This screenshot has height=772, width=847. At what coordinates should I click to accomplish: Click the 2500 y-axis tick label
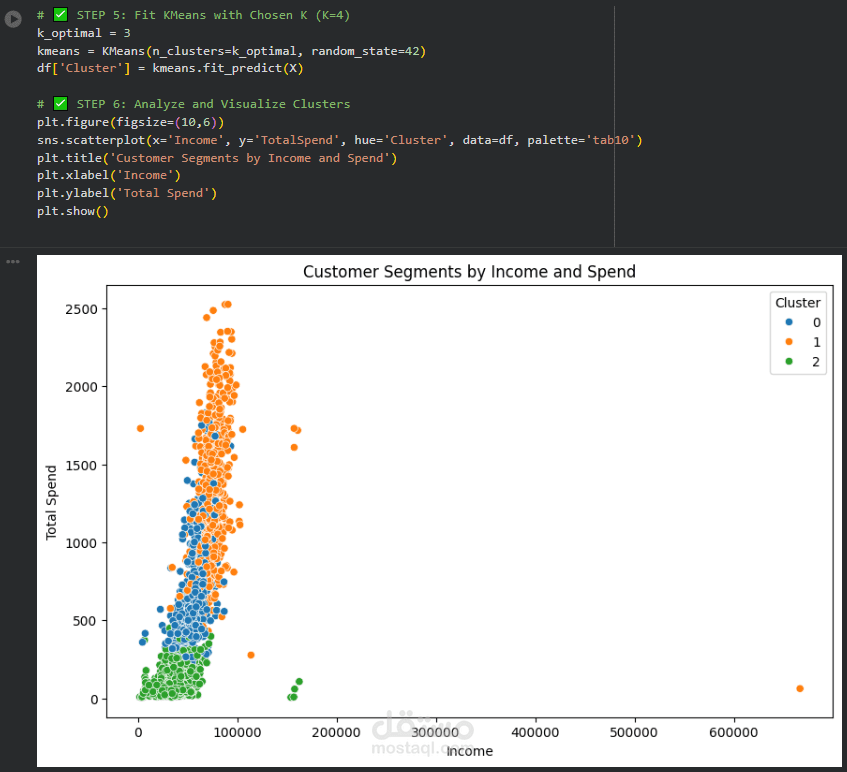(82, 310)
